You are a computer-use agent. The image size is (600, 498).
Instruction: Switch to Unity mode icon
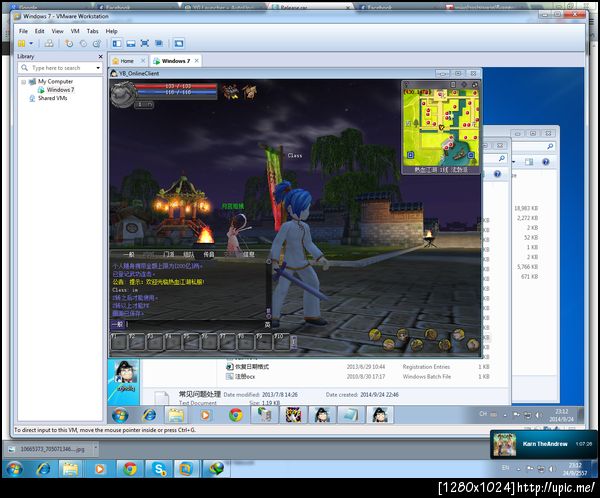pos(159,43)
